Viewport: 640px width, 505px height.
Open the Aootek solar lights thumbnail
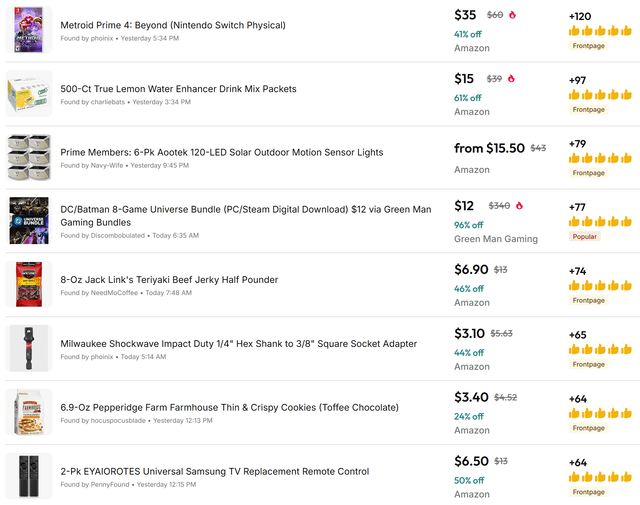coord(29,157)
